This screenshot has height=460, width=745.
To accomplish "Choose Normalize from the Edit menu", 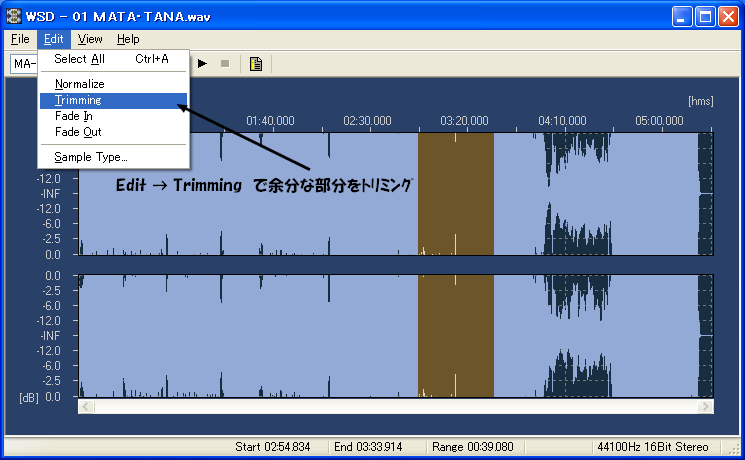I will click(x=114, y=84).
